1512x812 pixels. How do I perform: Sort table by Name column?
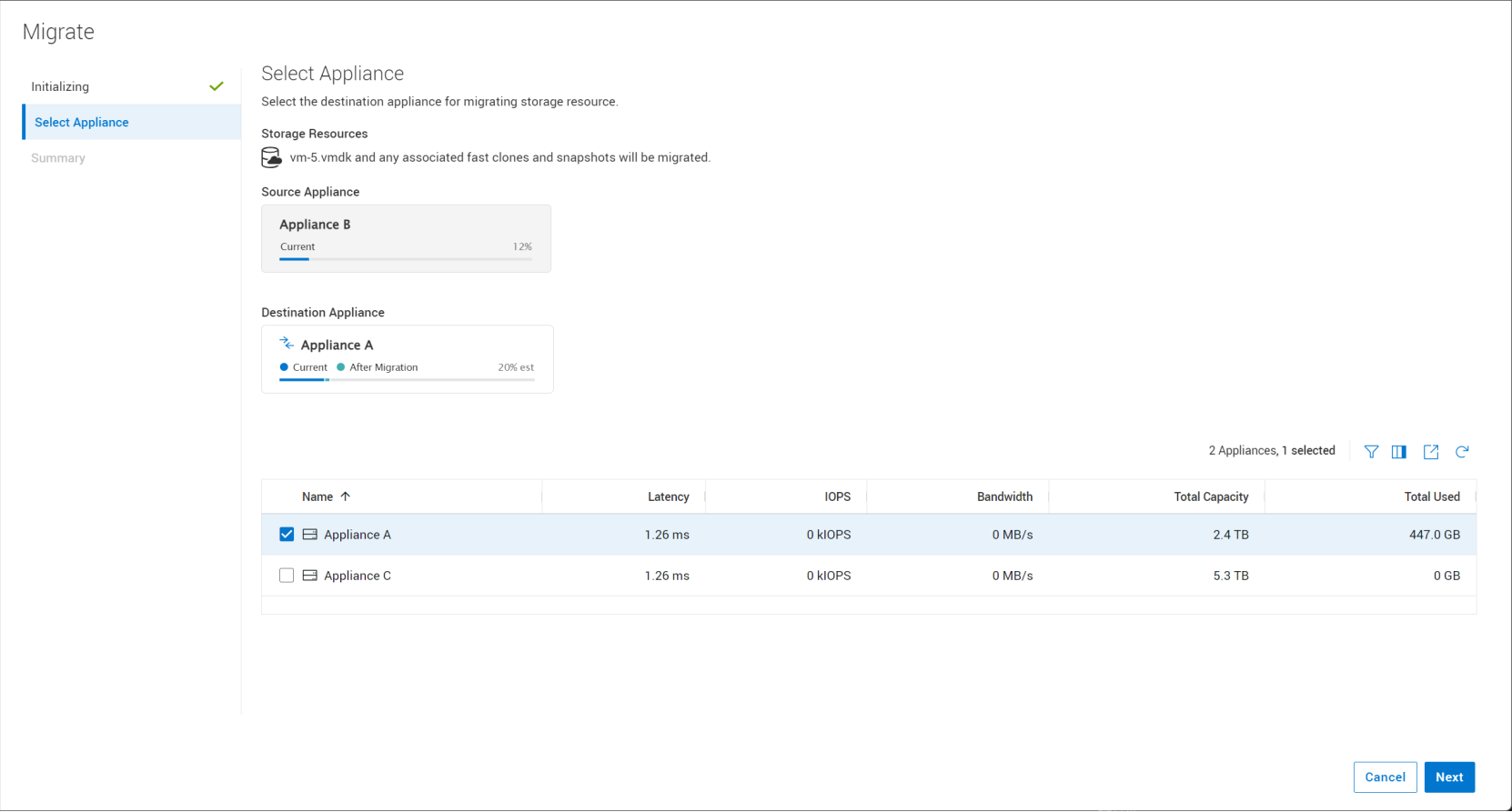pos(318,496)
